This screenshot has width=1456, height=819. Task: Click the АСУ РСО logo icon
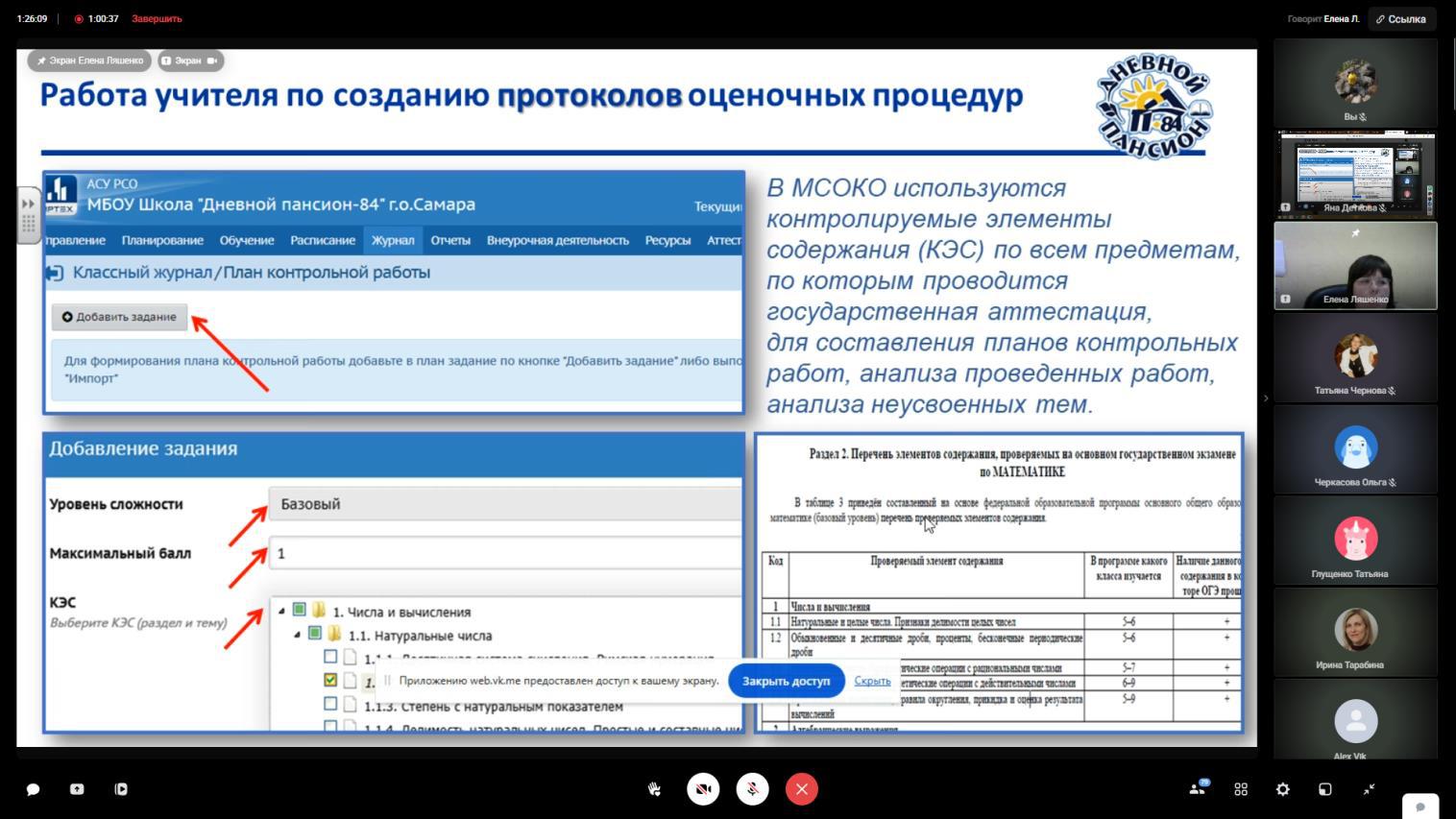coord(61,194)
